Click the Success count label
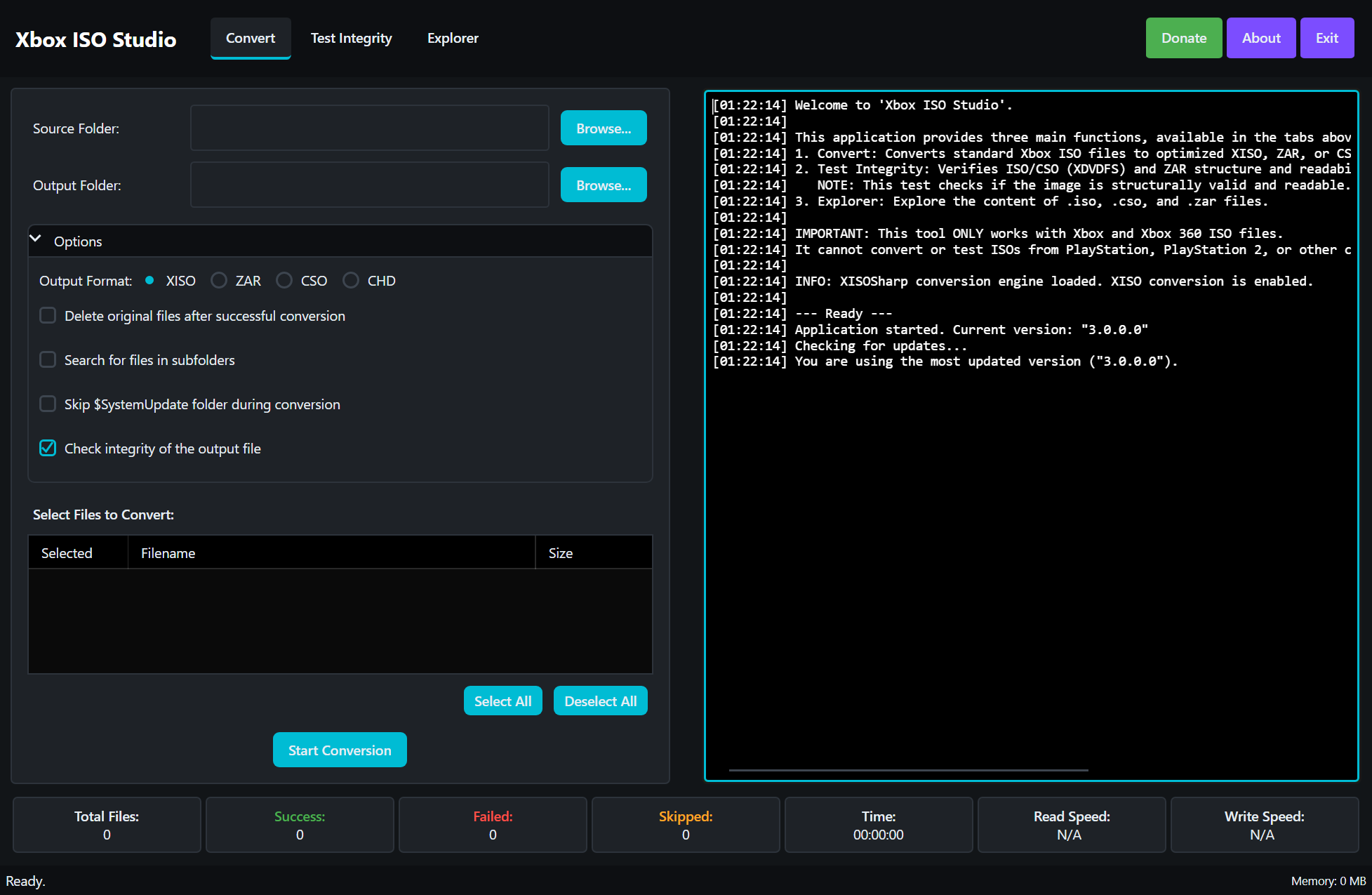 300,816
